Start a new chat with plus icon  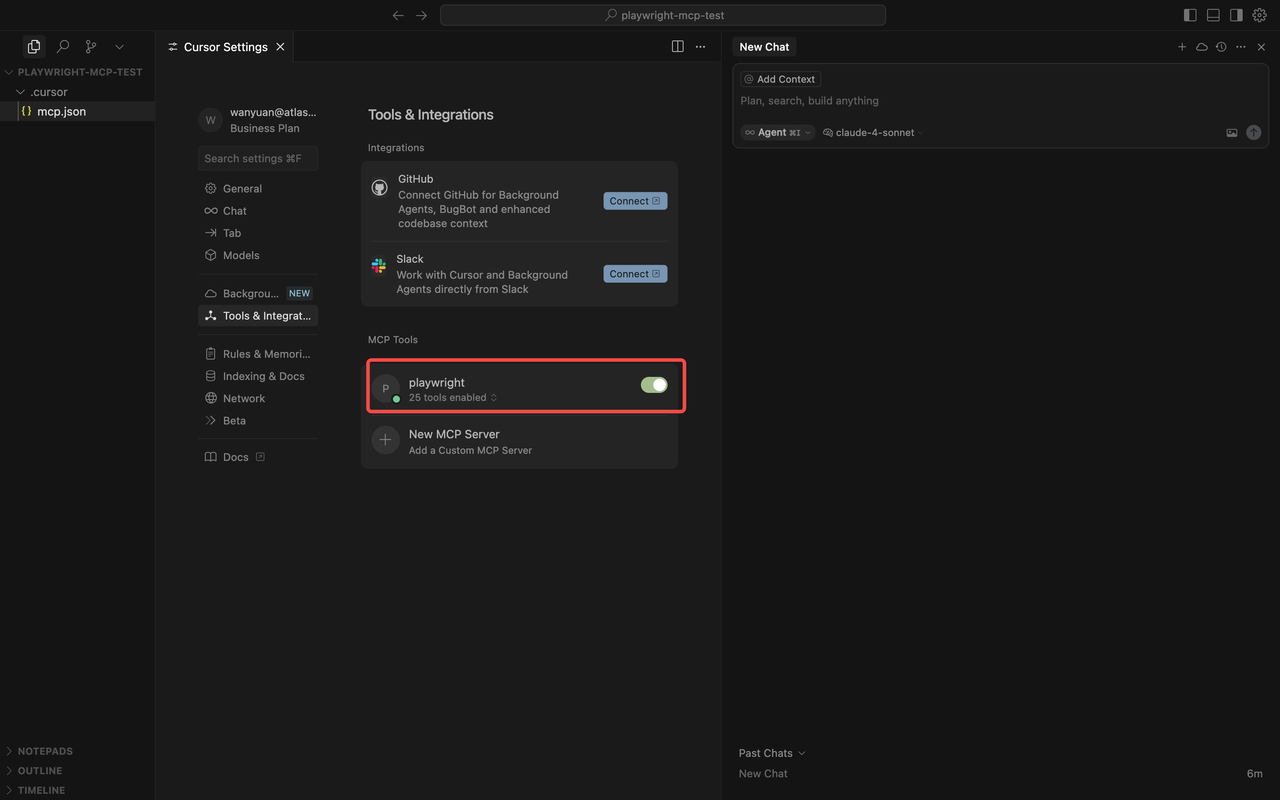click(x=1182, y=47)
